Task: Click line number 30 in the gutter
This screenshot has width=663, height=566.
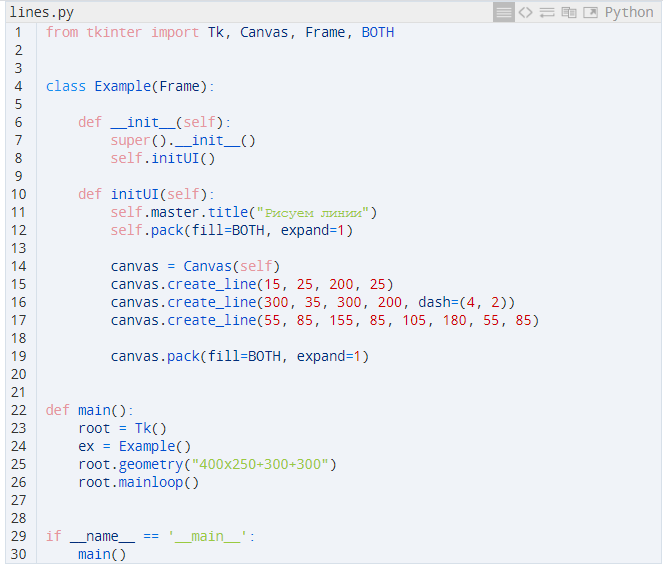Action: (18, 554)
